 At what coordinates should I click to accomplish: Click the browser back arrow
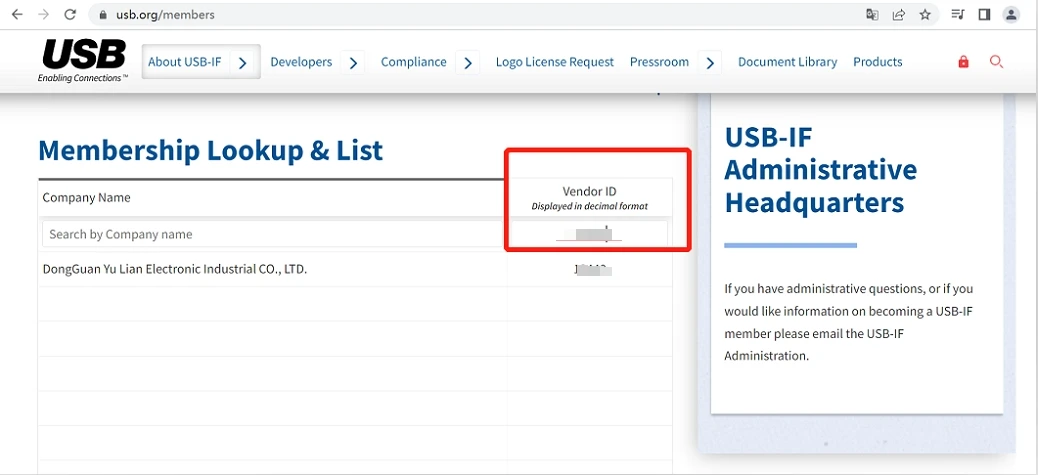(17, 14)
